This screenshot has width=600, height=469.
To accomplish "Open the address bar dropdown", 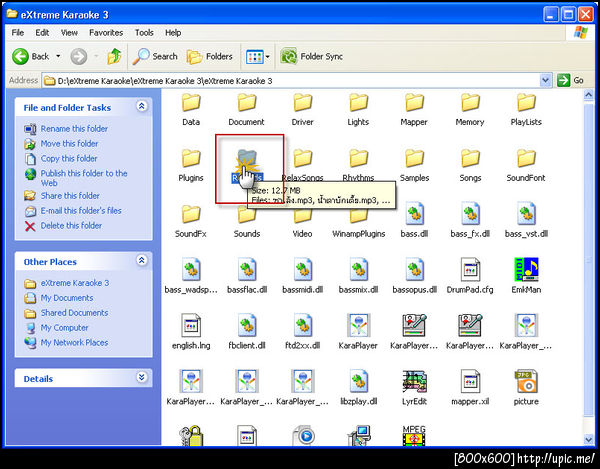I will [x=545, y=80].
